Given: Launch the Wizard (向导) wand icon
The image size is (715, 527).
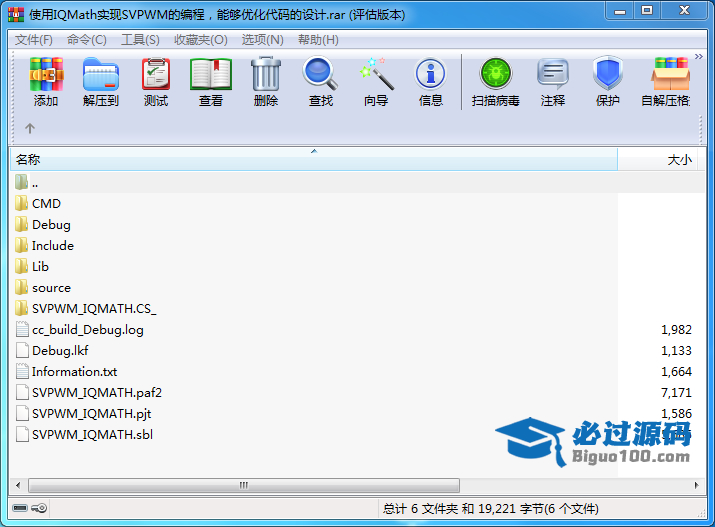Looking at the screenshot, I should pos(376,82).
